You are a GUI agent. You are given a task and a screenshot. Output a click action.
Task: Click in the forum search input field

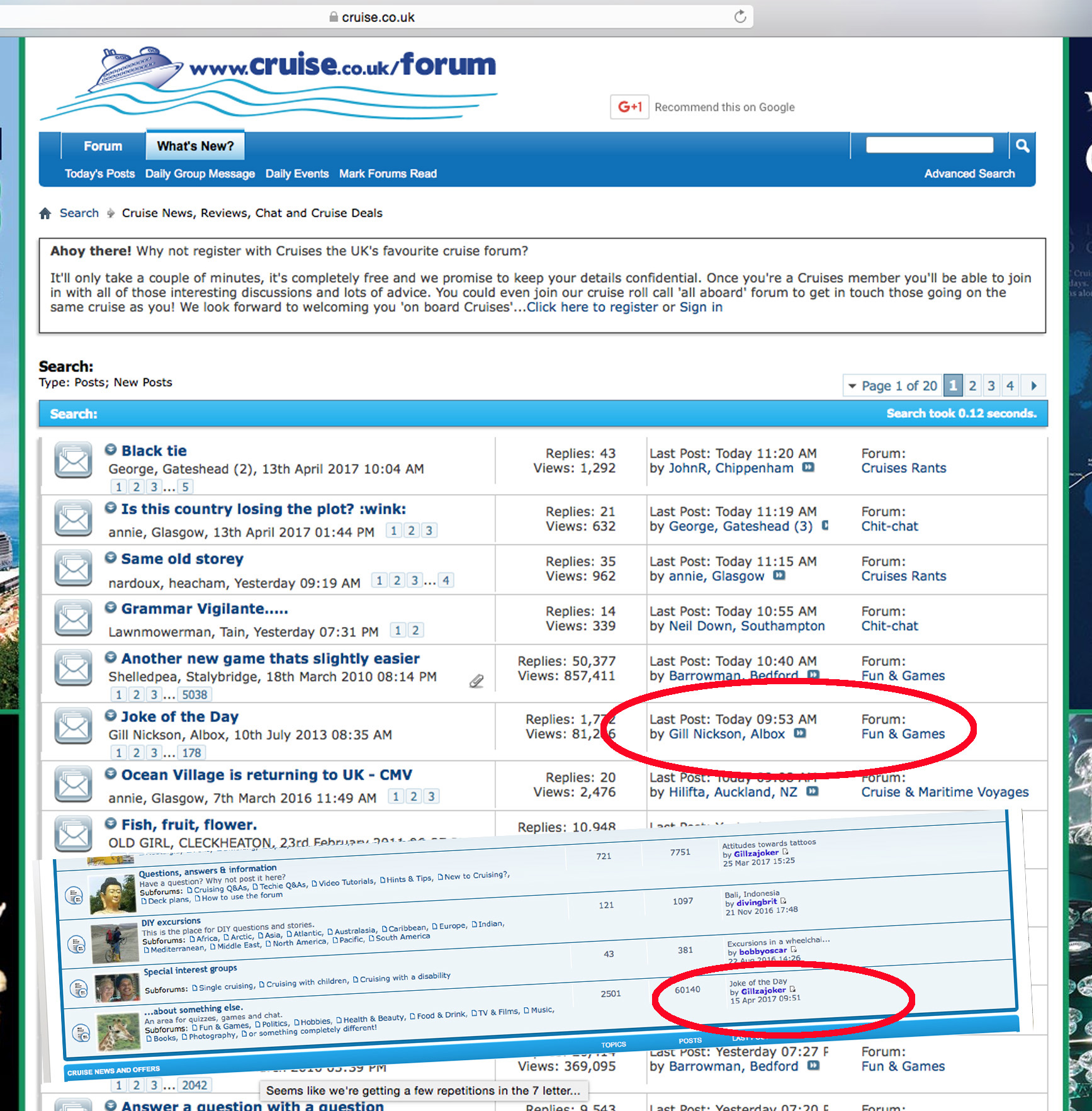(x=929, y=145)
